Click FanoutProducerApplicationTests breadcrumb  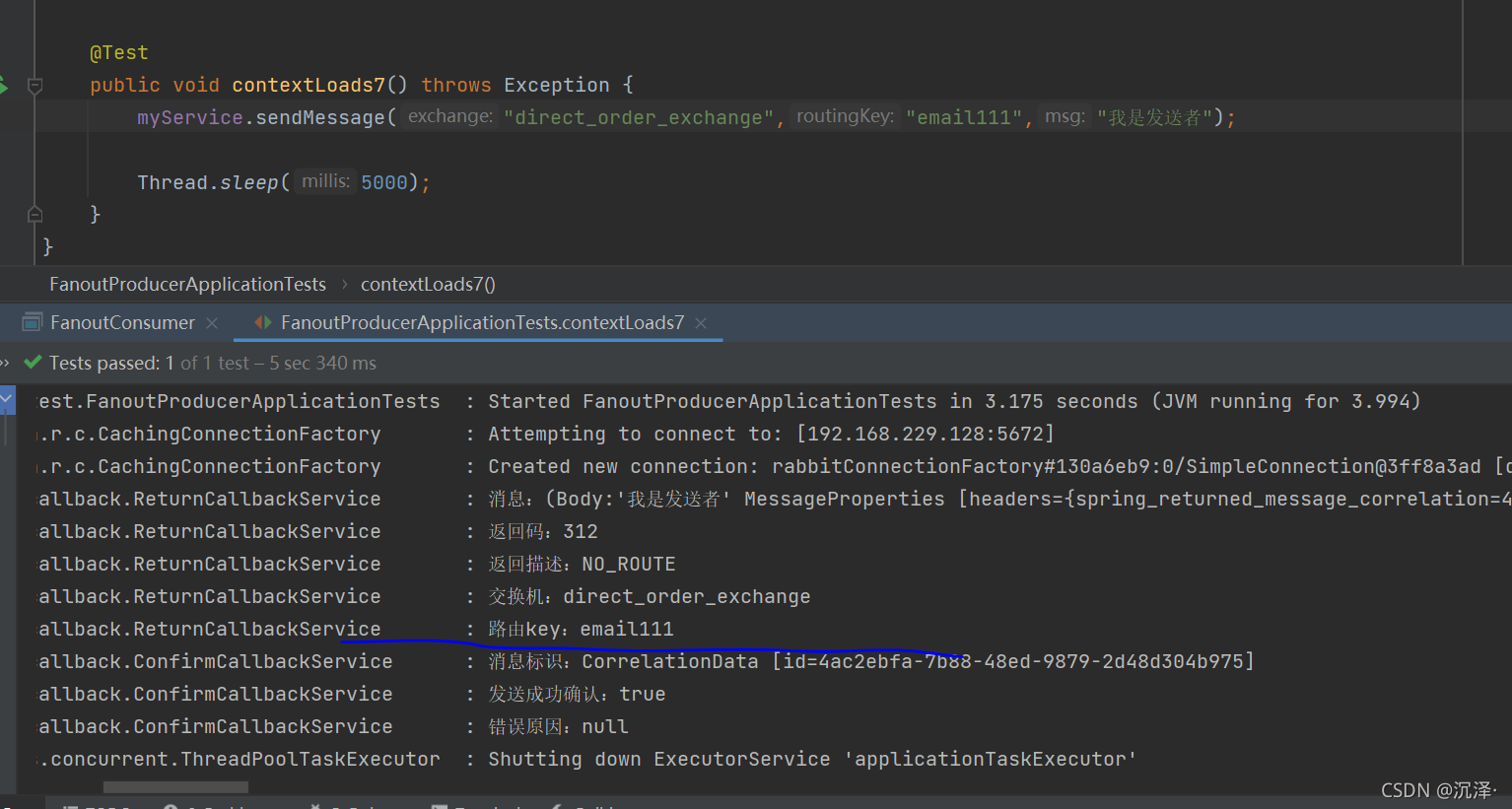point(187,284)
